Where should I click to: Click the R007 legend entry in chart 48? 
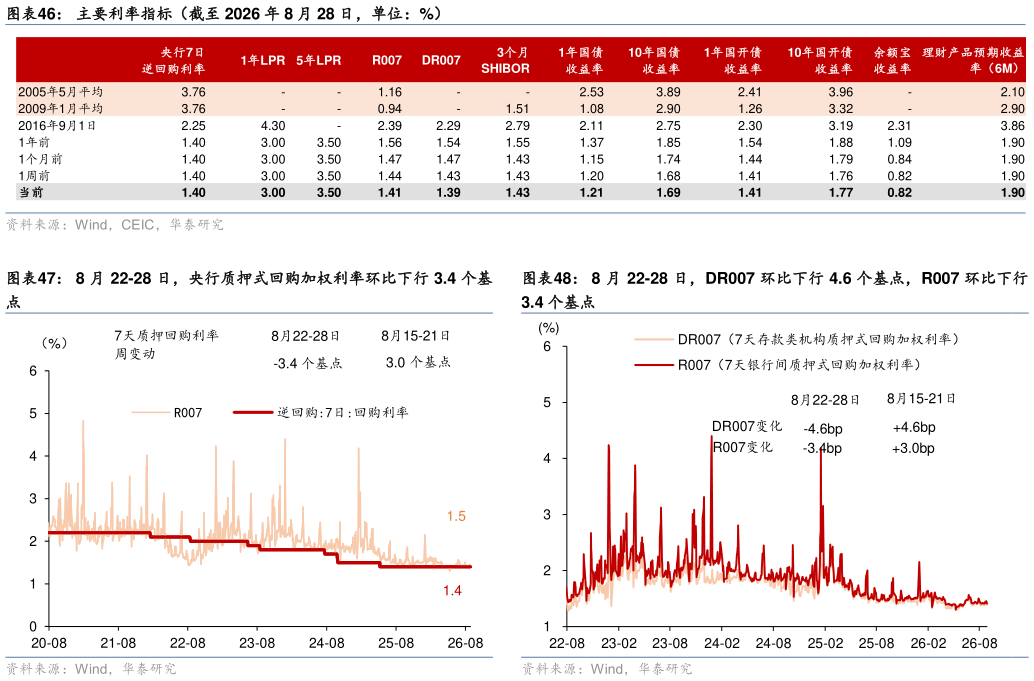[x=778, y=365]
